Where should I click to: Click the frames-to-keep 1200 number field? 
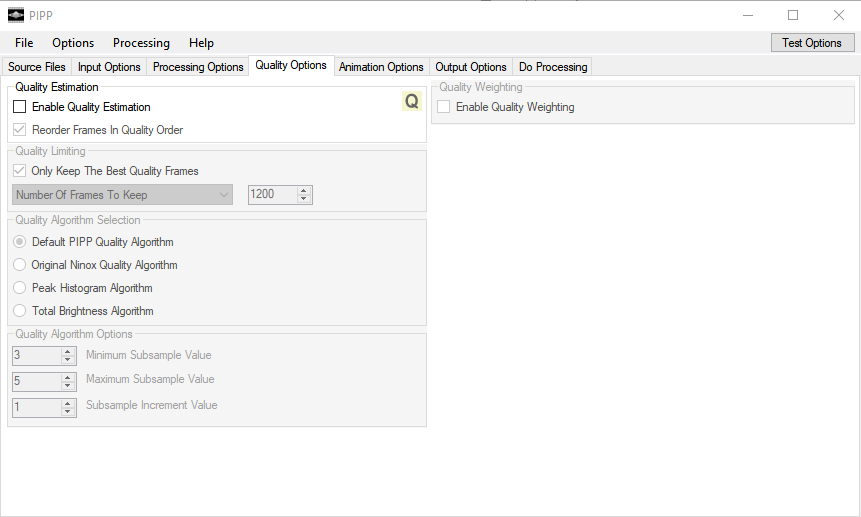[272, 195]
